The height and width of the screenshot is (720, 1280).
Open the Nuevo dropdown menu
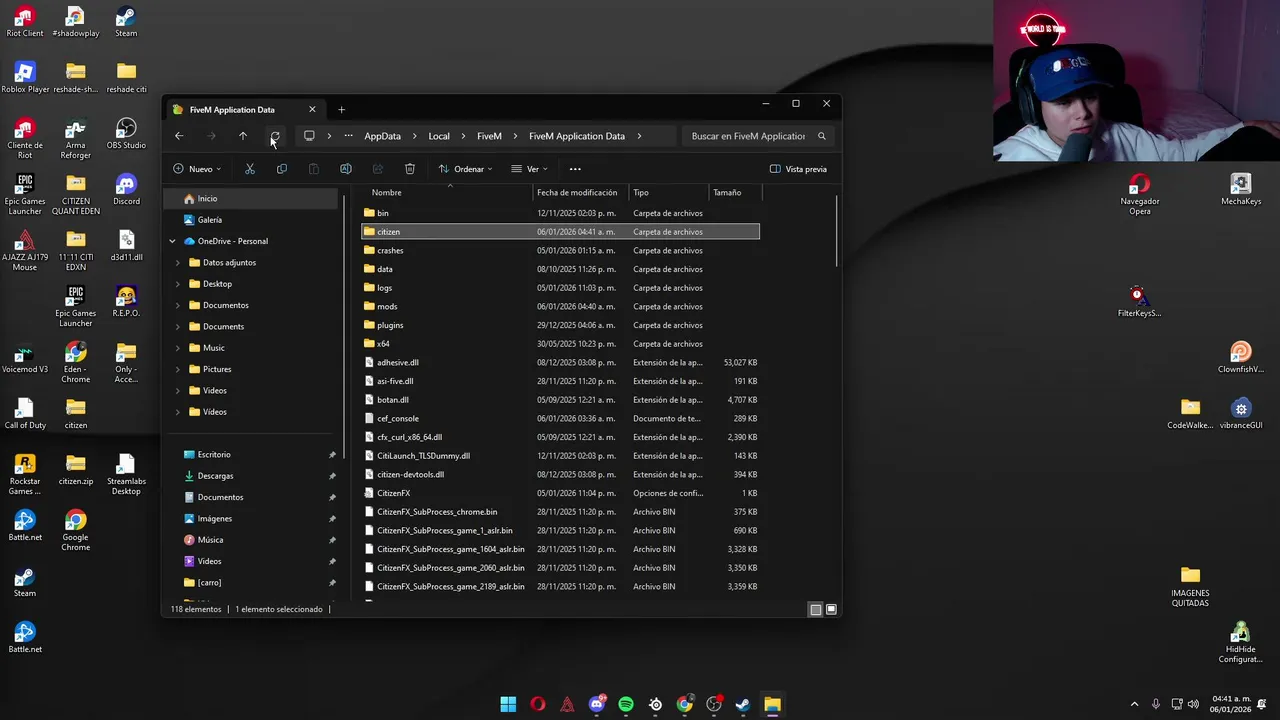[x=197, y=169]
